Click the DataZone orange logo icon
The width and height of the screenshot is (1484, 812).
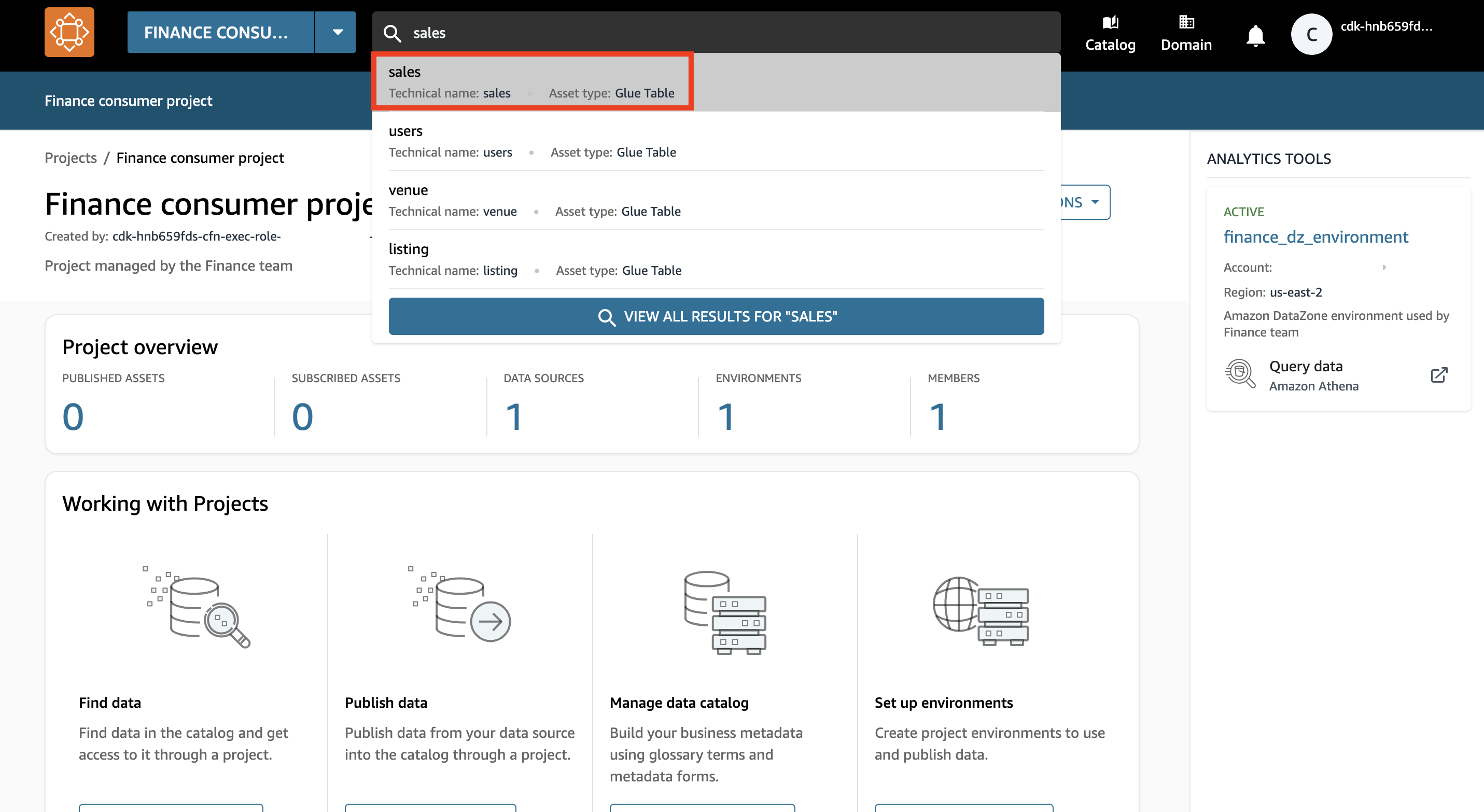pos(69,32)
